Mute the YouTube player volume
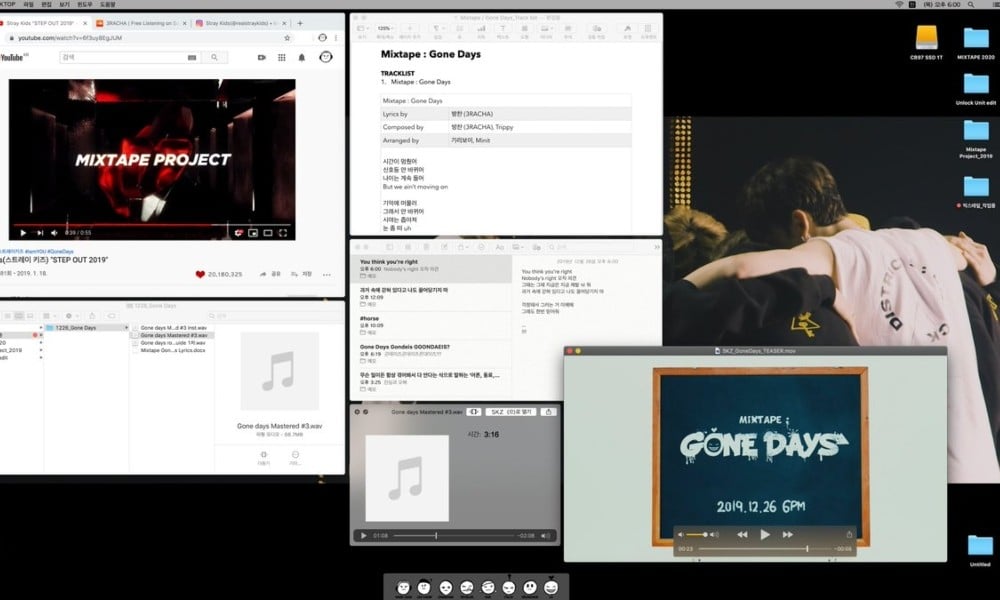The width and height of the screenshot is (1000, 600). tap(54, 233)
